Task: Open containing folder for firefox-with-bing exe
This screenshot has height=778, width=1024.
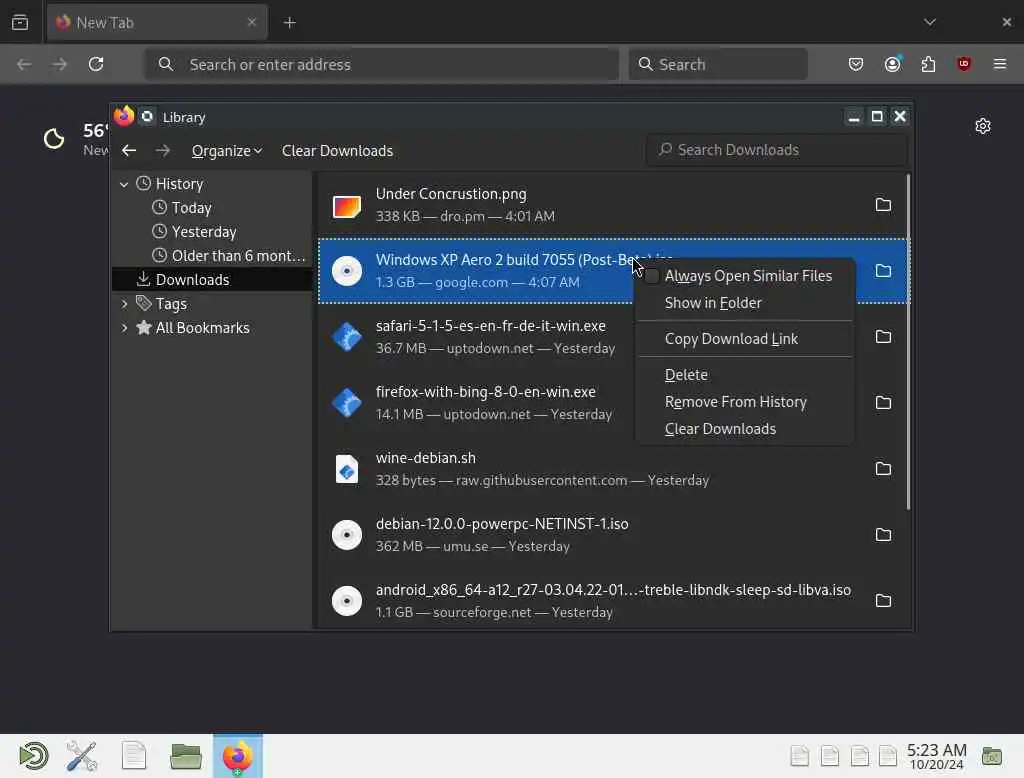Action: pyautogui.click(x=883, y=403)
